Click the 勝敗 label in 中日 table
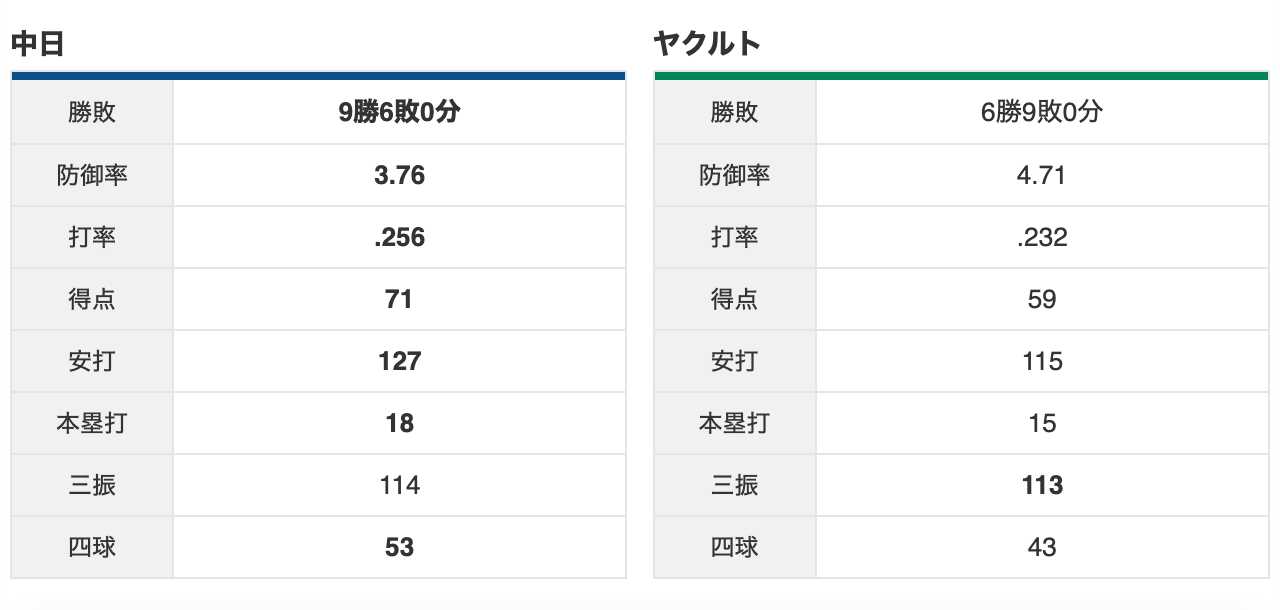 click(x=92, y=113)
